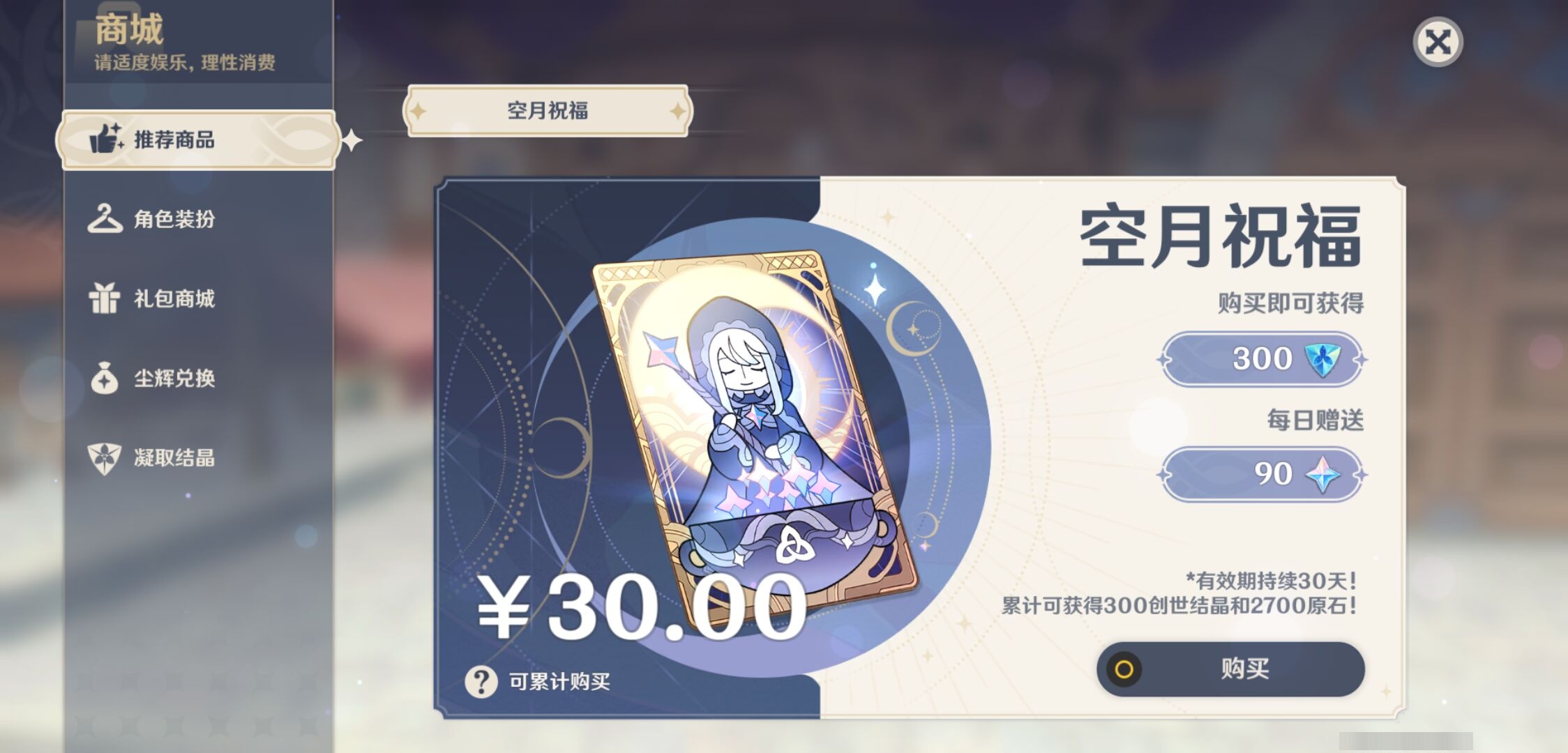Viewport: 1568px width, 753px height.
Task: Click the crystal shield icon for 凝取结晶
Action: coord(105,458)
